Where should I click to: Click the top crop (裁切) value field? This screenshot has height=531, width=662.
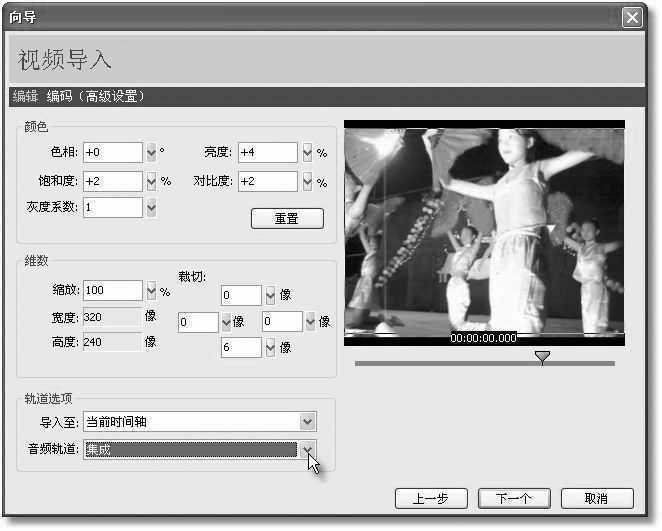241,296
